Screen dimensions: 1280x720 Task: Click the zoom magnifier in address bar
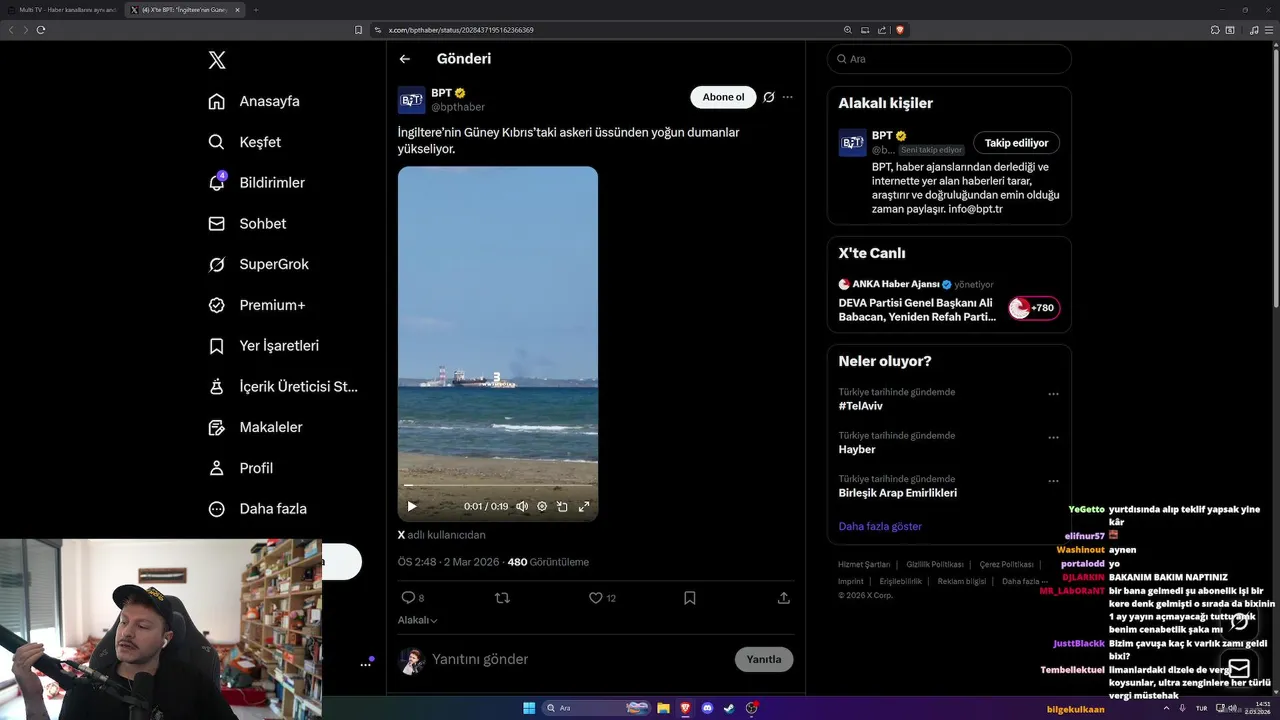click(x=848, y=30)
